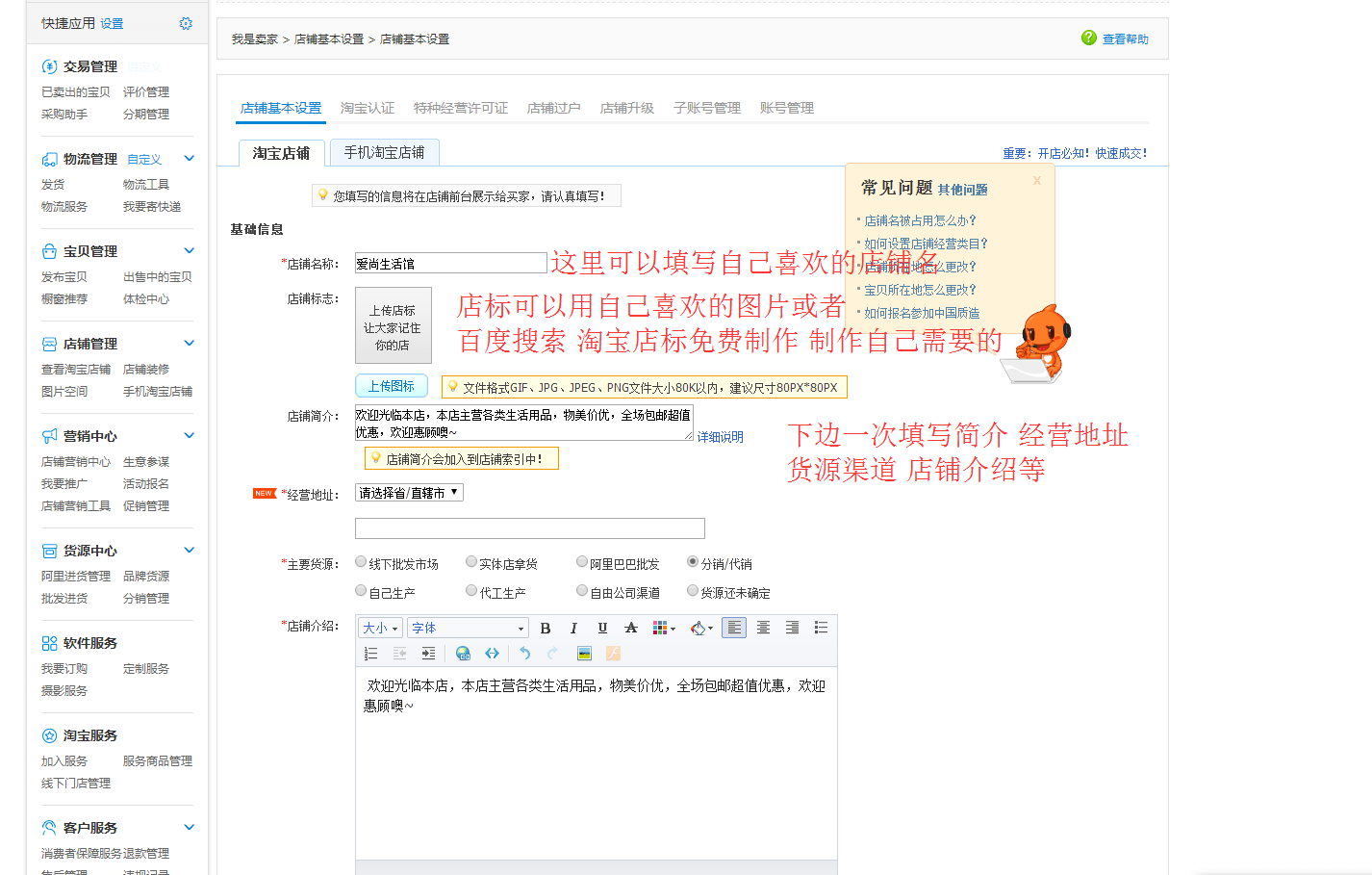Select 线下批发市场 as main supply source
Screen dimensions: 1372x875
[x=361, y=562]
